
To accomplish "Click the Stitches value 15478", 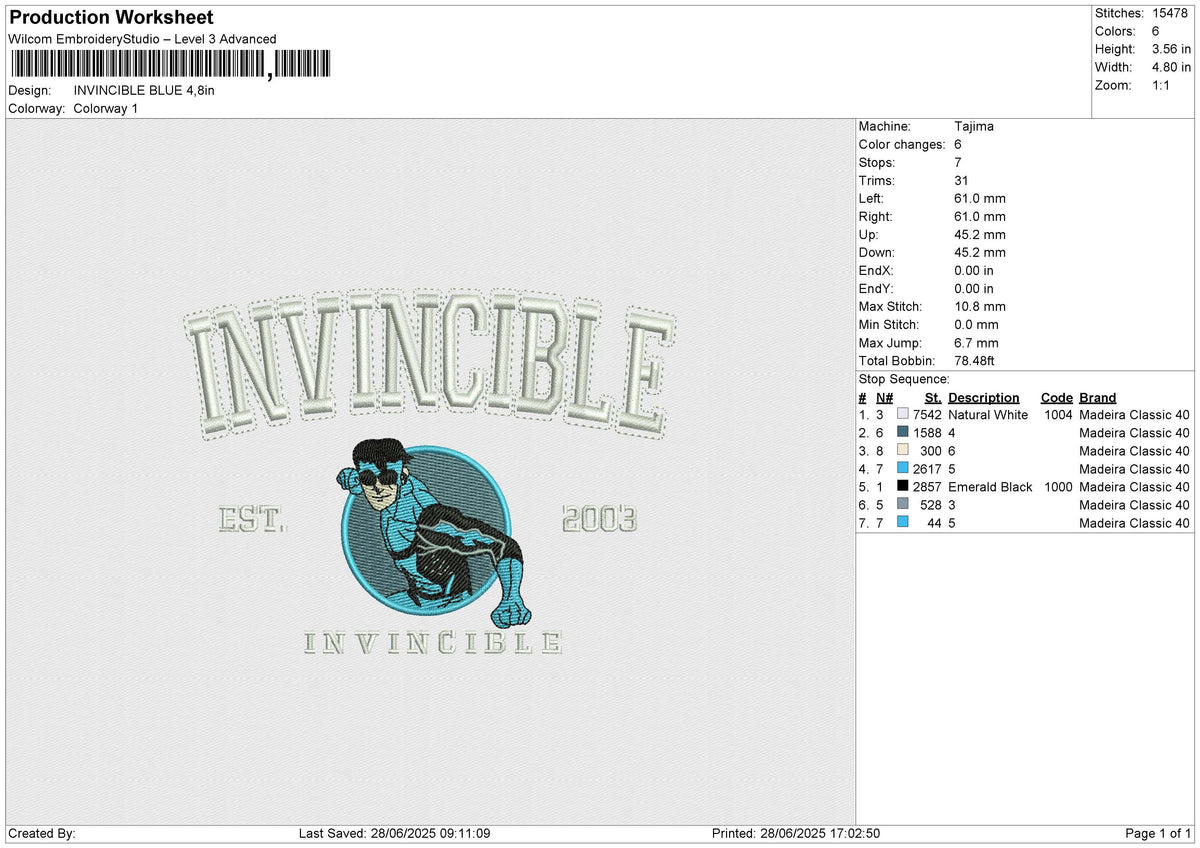I will click(x=1168, y=13).
